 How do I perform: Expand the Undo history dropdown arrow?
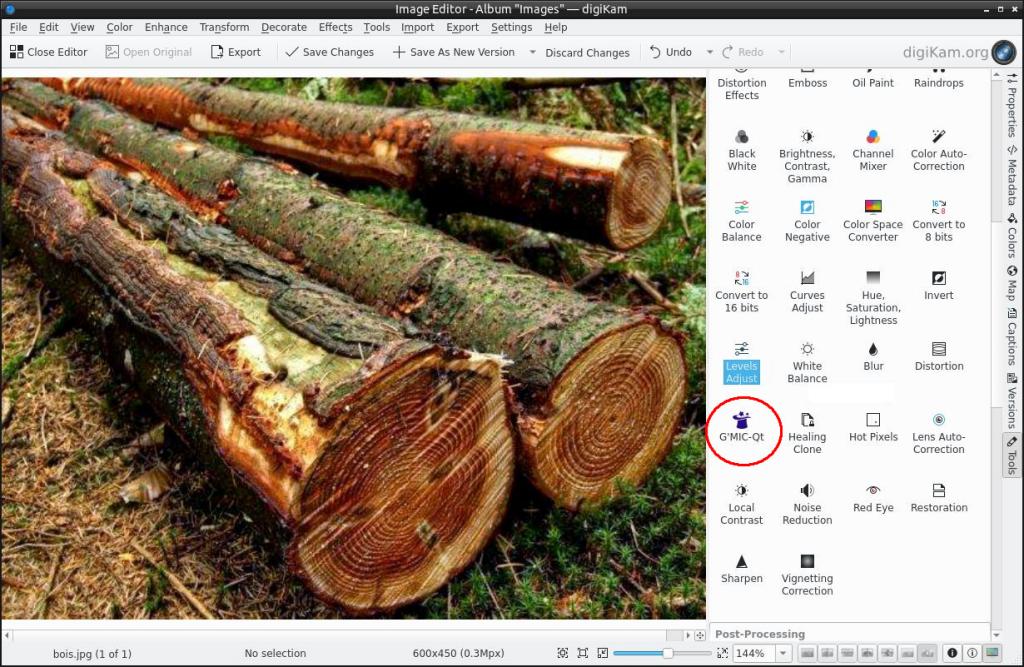tap(709, 52)
